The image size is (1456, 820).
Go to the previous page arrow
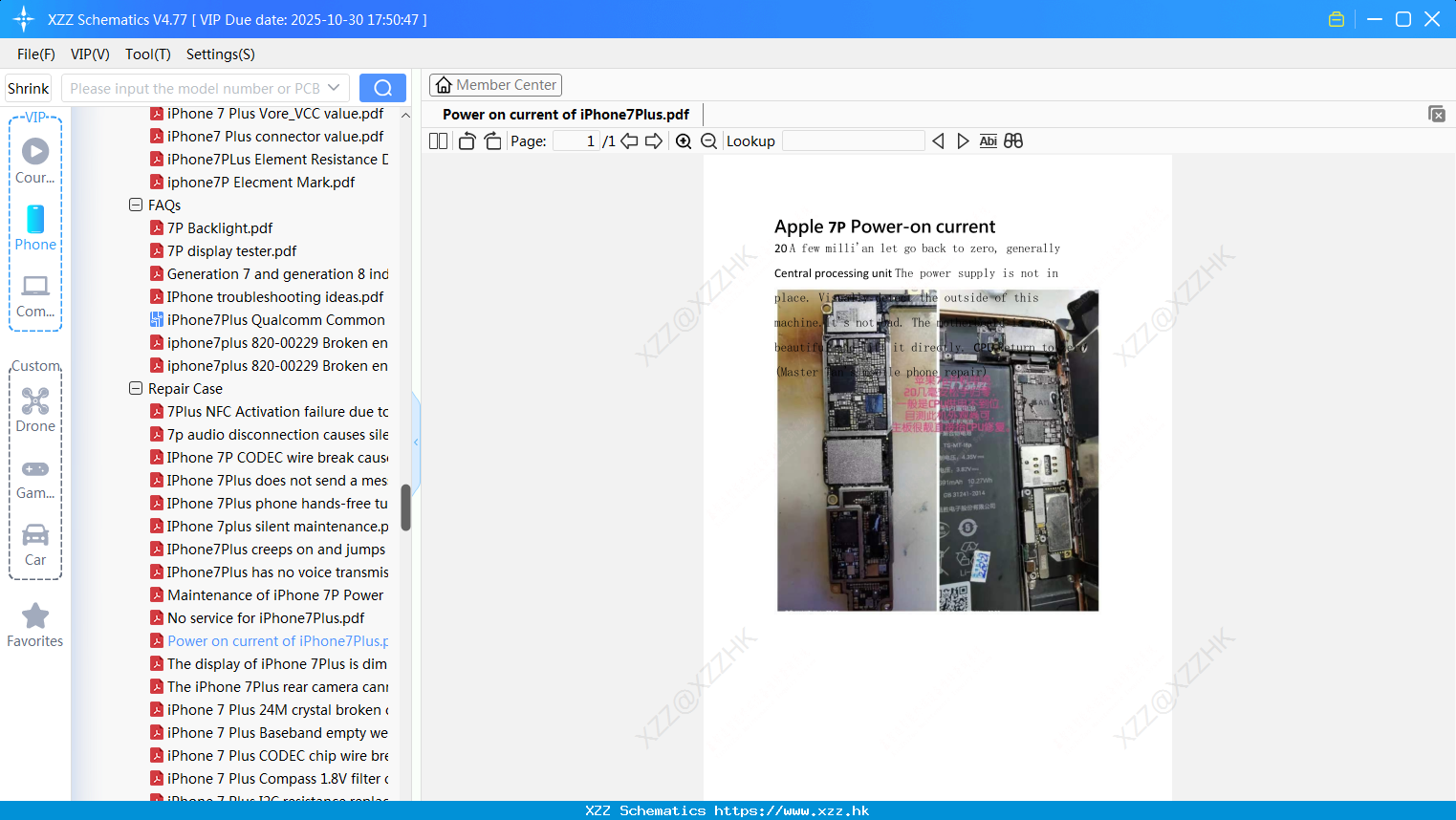629,141
